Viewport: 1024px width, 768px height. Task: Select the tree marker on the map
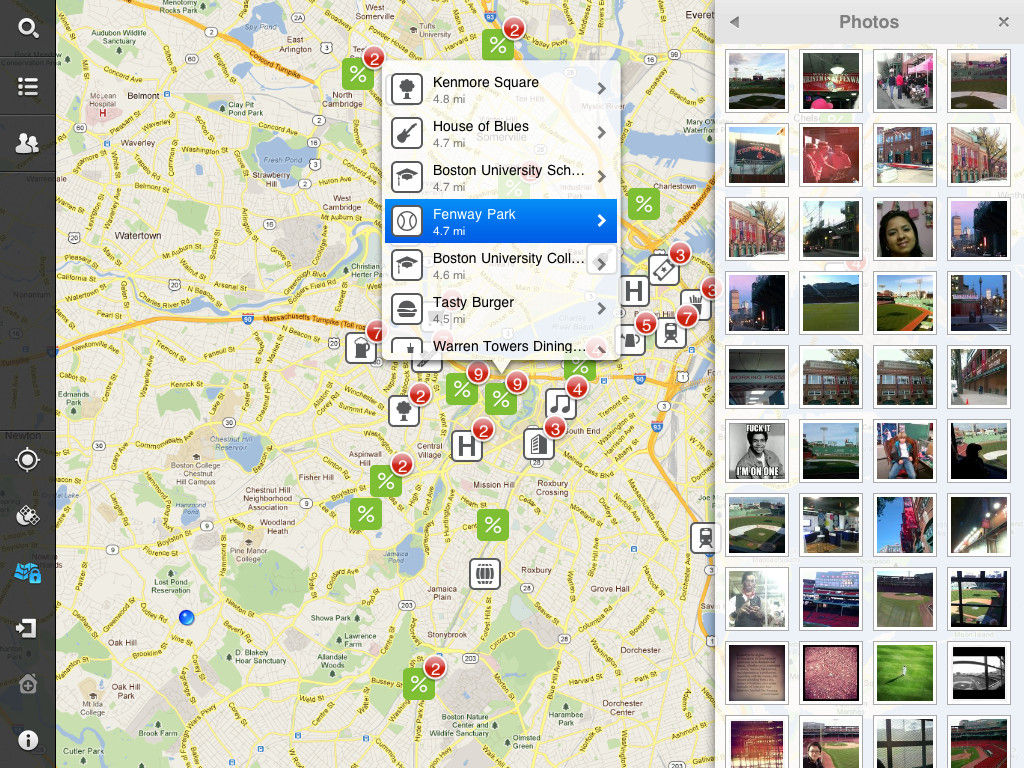404,411
